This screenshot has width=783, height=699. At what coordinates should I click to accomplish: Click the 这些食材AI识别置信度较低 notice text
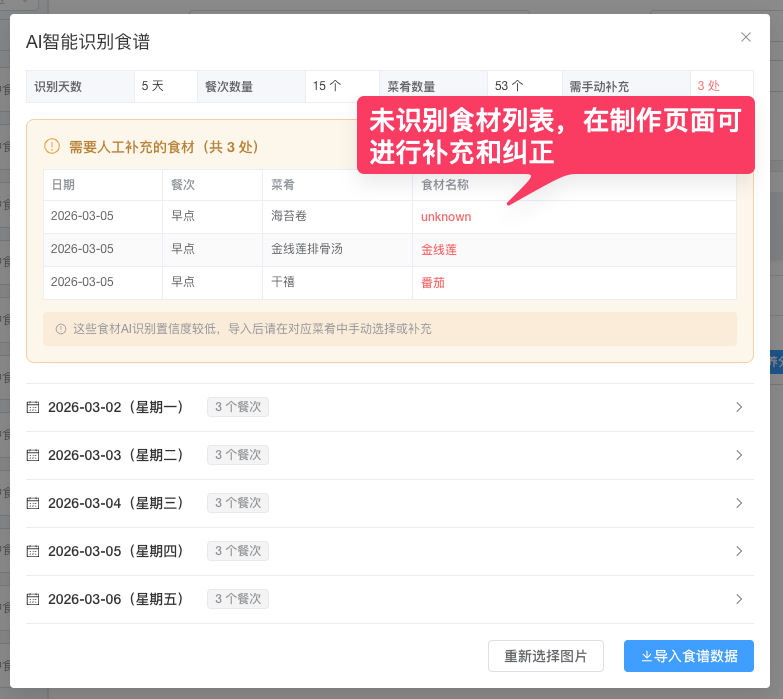click(x=252, y=329)
